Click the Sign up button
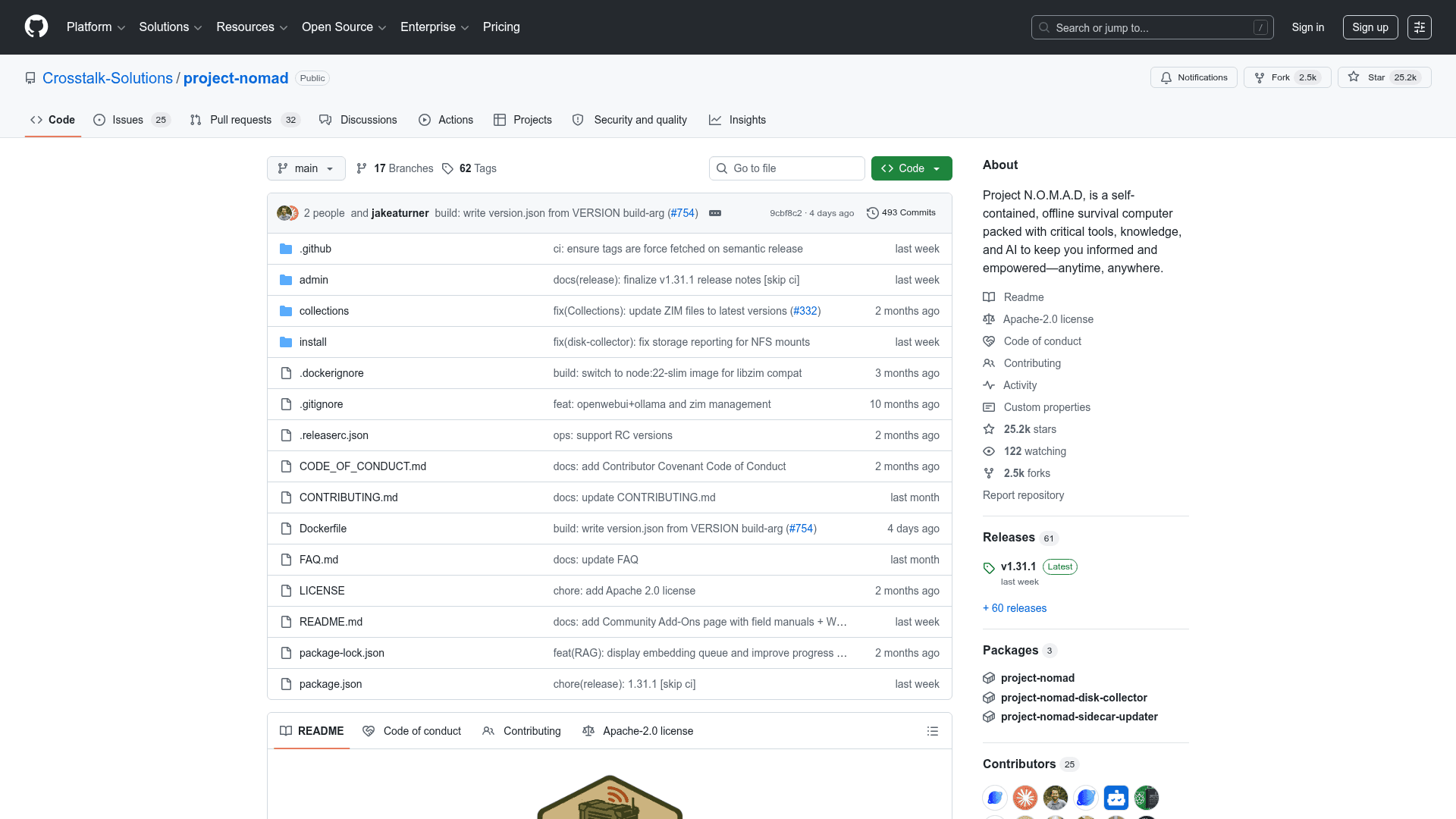1456x819 pixels. 1370,27
